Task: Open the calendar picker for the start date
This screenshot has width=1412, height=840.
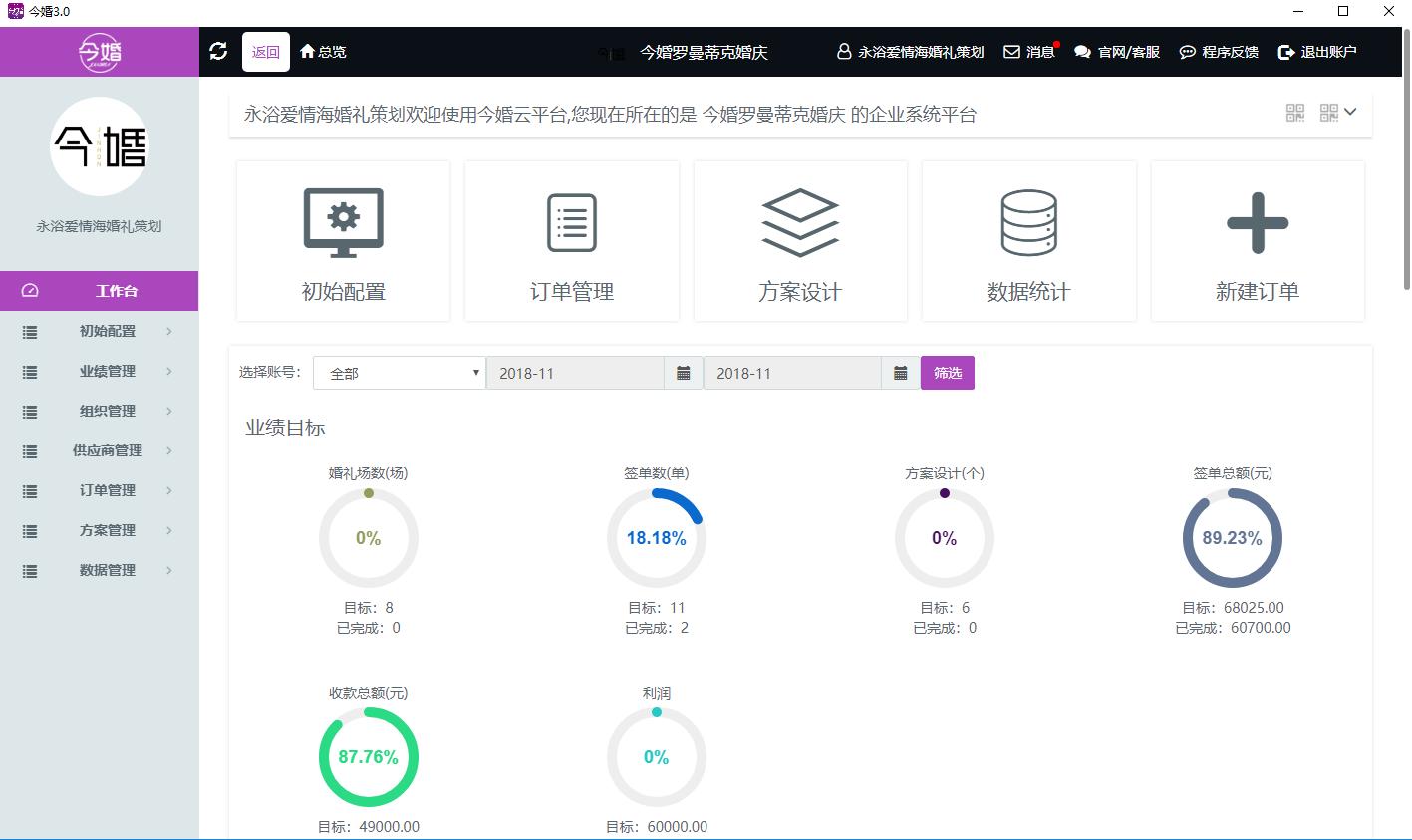Action: pyautogui.click(x=684, y=372)
